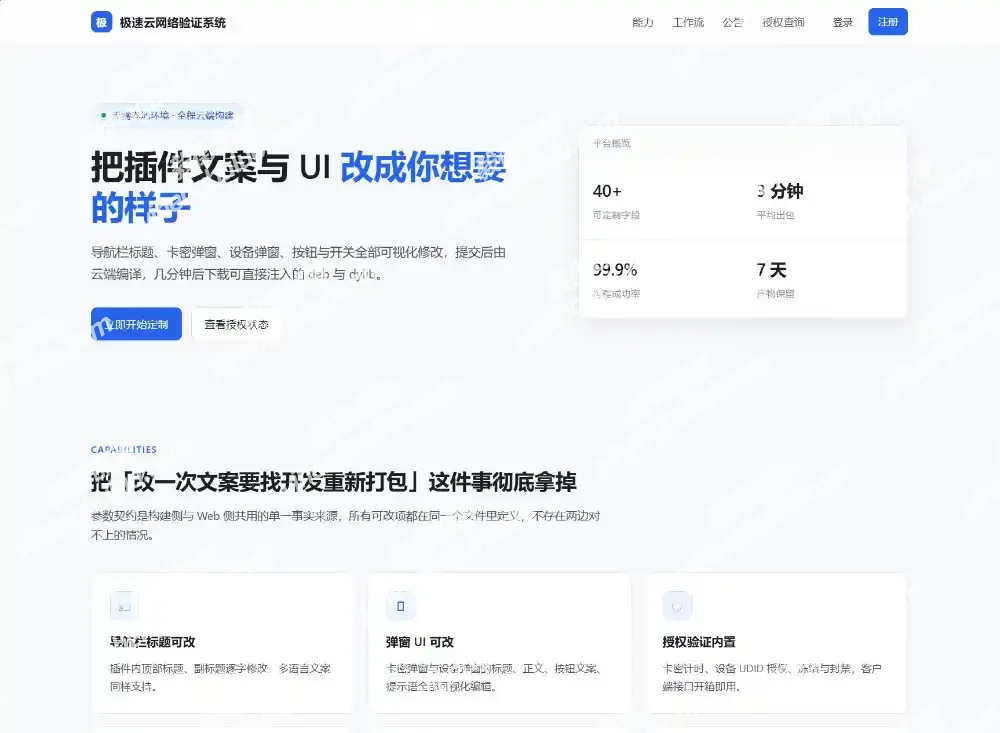Open the 授权查询 nav item
Image resolution: width=1000 pixels, height=733 pixels.
[783, 22]
